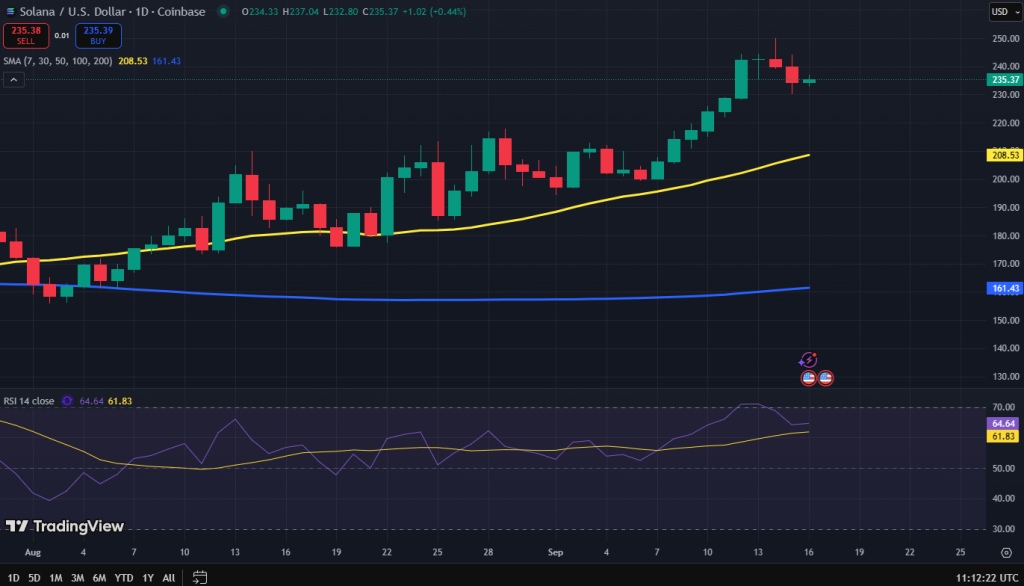Click the 250.00 price scale label

tap(1006, 39)
